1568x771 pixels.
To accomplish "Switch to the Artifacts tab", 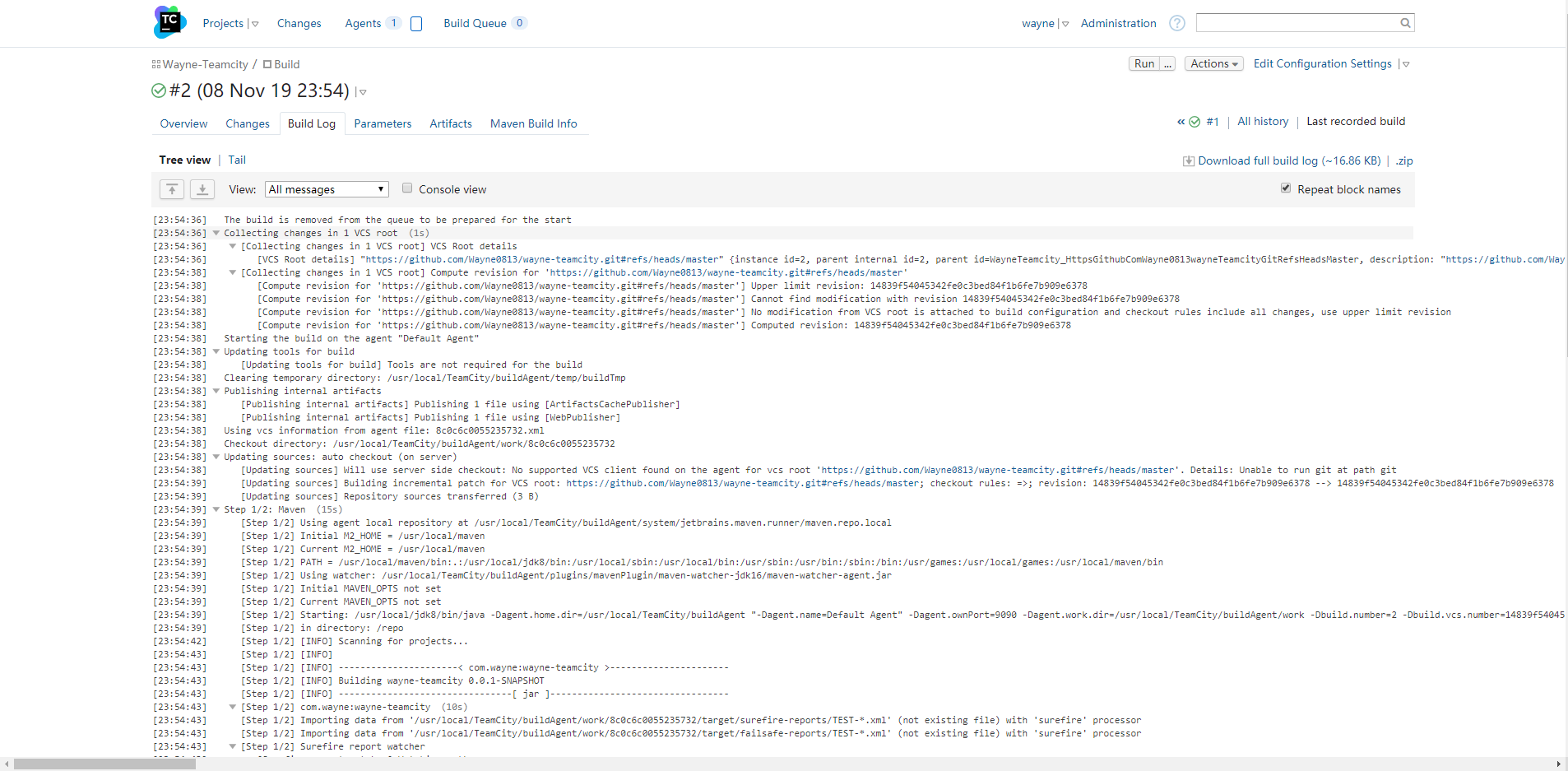I will 451,123.
